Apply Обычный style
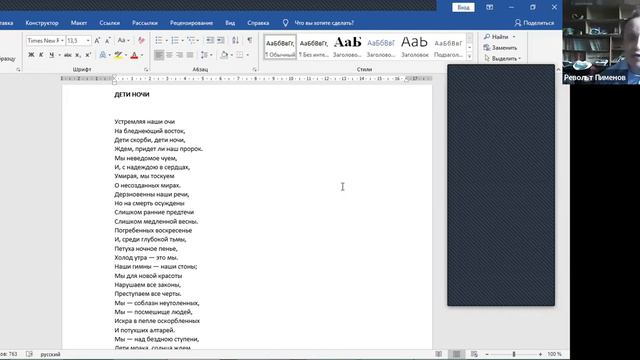Image resolution: width=640 pixels, height=360 pixels. click(x=280, y=47)
